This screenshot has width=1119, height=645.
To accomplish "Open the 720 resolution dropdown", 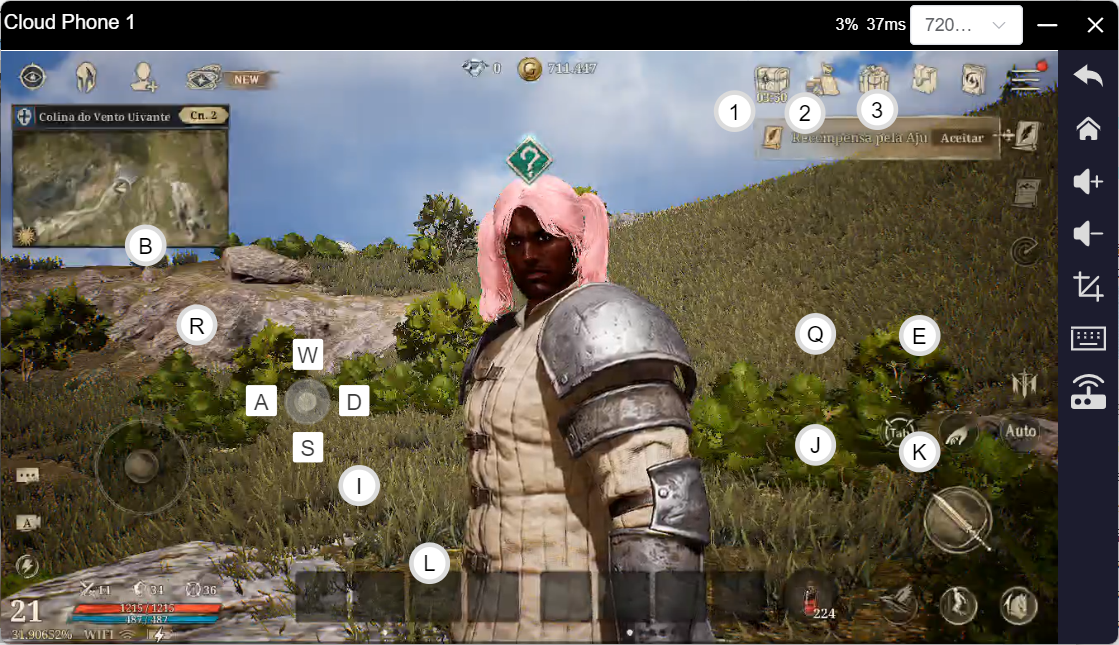I will (x=966, y=25).
